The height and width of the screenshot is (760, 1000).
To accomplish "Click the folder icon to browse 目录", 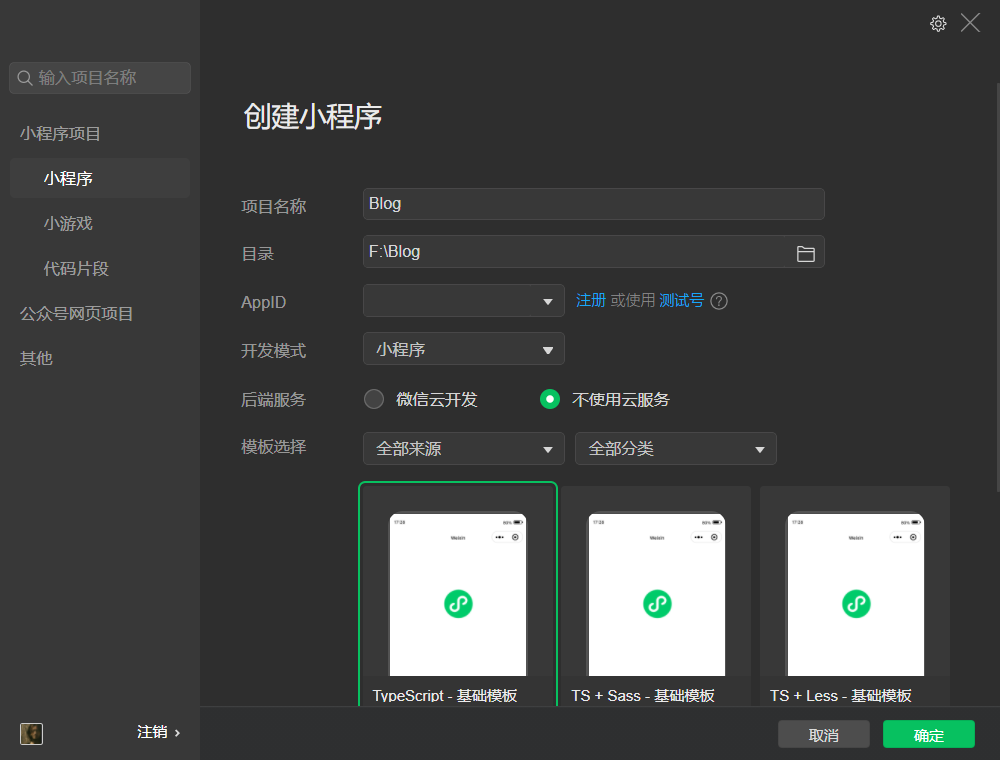I will (806, 253).
